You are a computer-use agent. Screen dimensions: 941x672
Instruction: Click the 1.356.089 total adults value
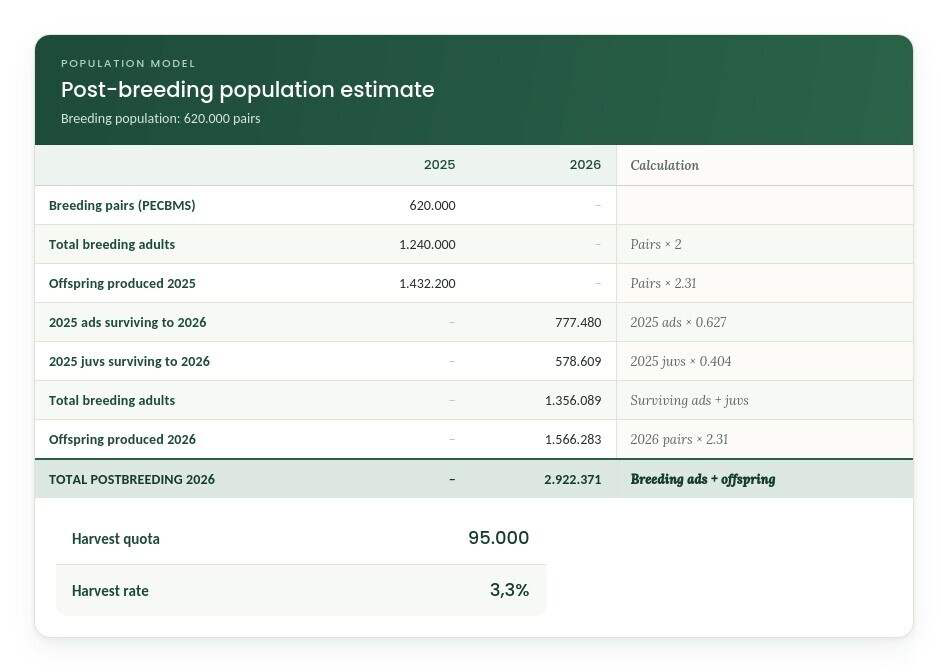click(x=573, y=400)
